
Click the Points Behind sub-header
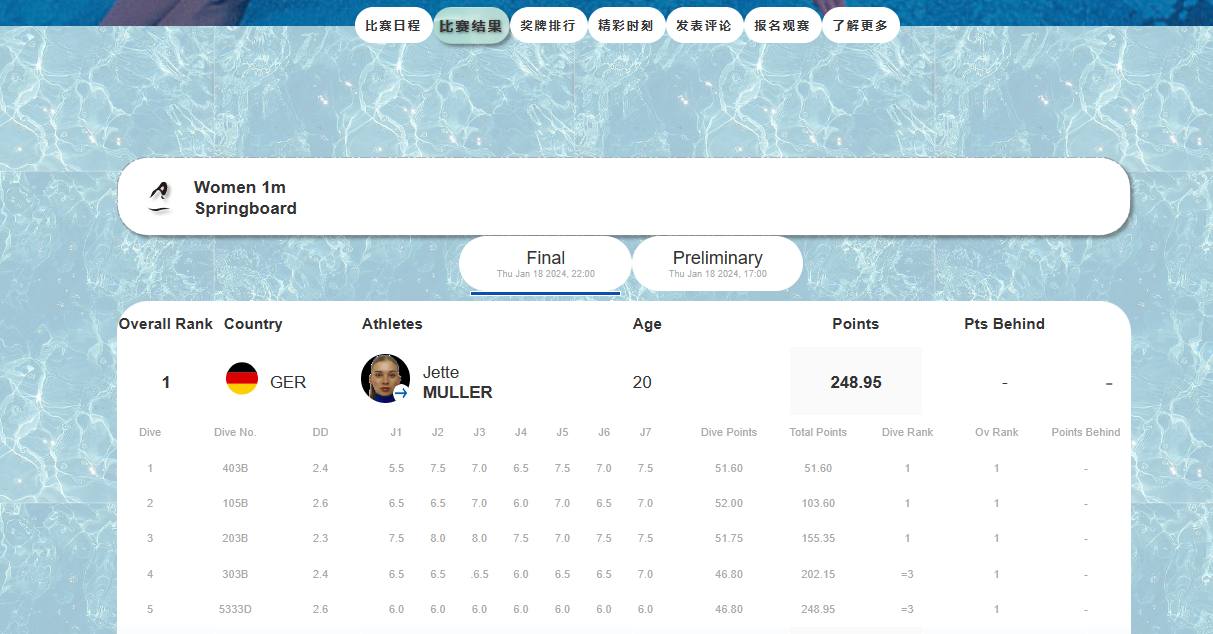coord(1086,432)
